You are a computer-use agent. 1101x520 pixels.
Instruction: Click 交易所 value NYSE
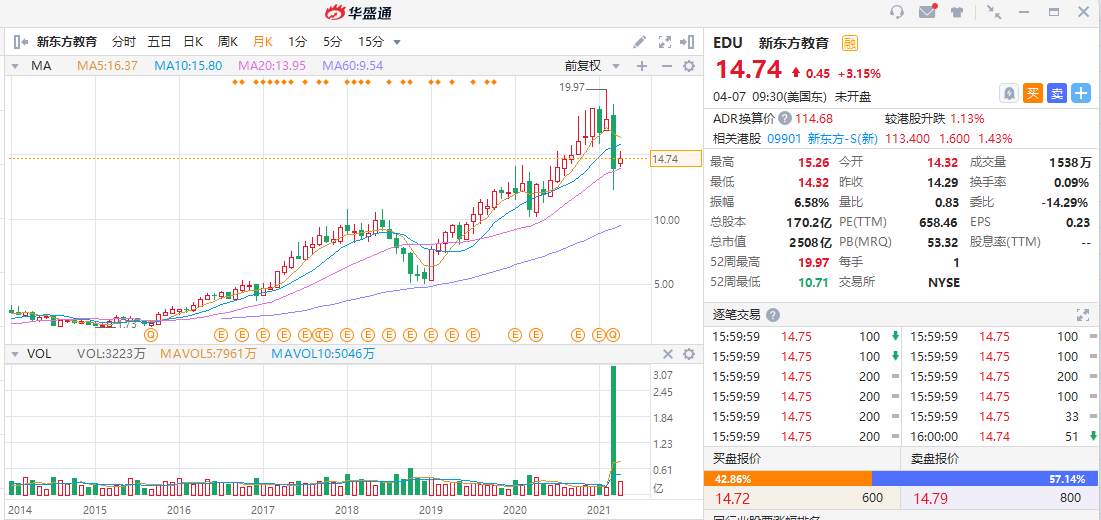(x=942, y=282)
